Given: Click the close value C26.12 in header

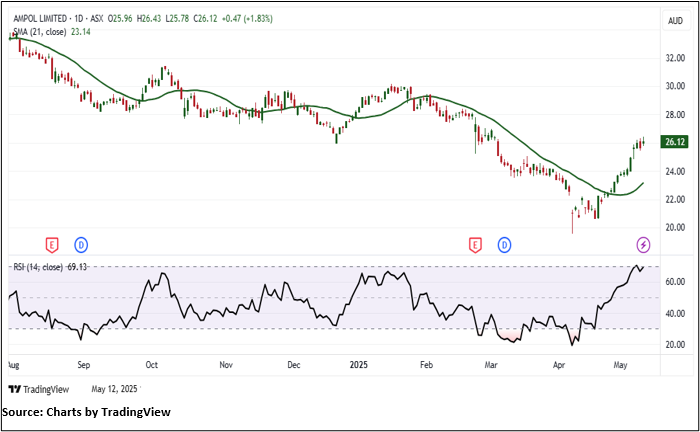Looking at the screenshot, I should tap(205, 19).
